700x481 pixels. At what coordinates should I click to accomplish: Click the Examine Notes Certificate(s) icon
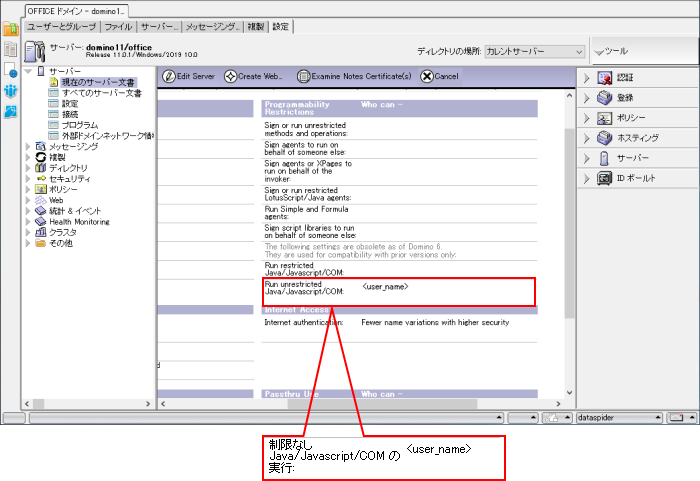303,77
